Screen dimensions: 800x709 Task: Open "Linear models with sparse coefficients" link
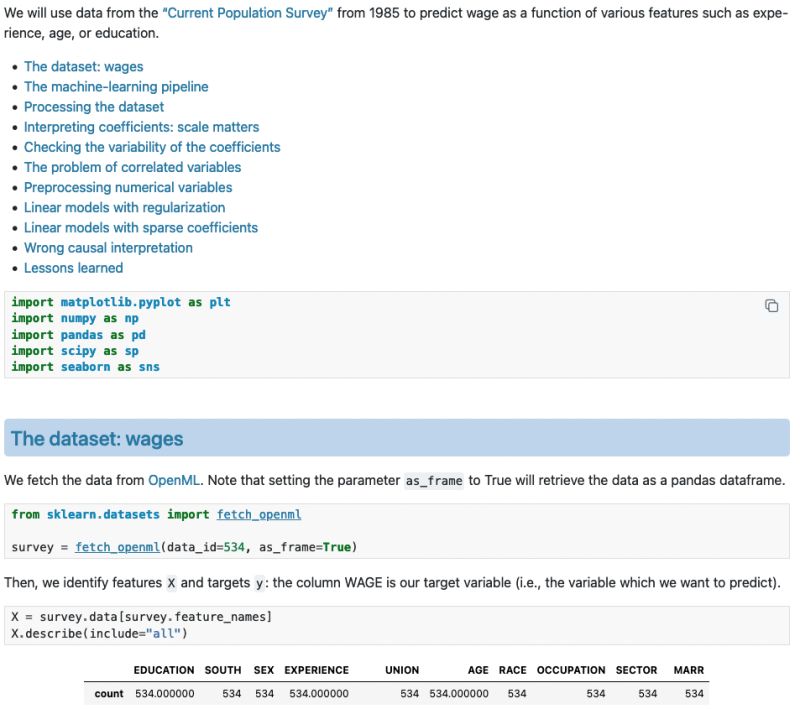tap(140, 227)
